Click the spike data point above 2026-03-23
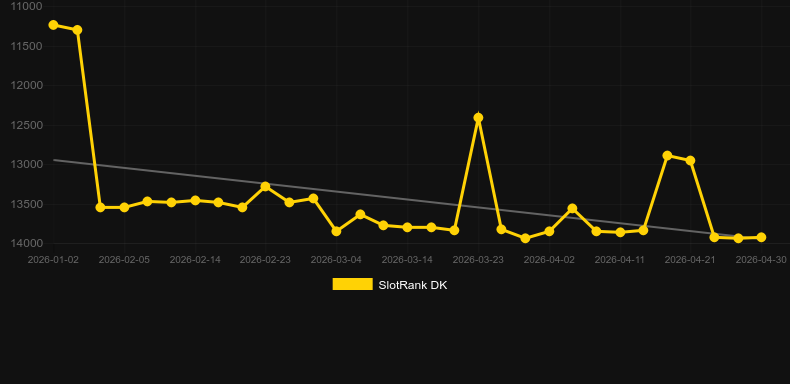 [478, 118]
